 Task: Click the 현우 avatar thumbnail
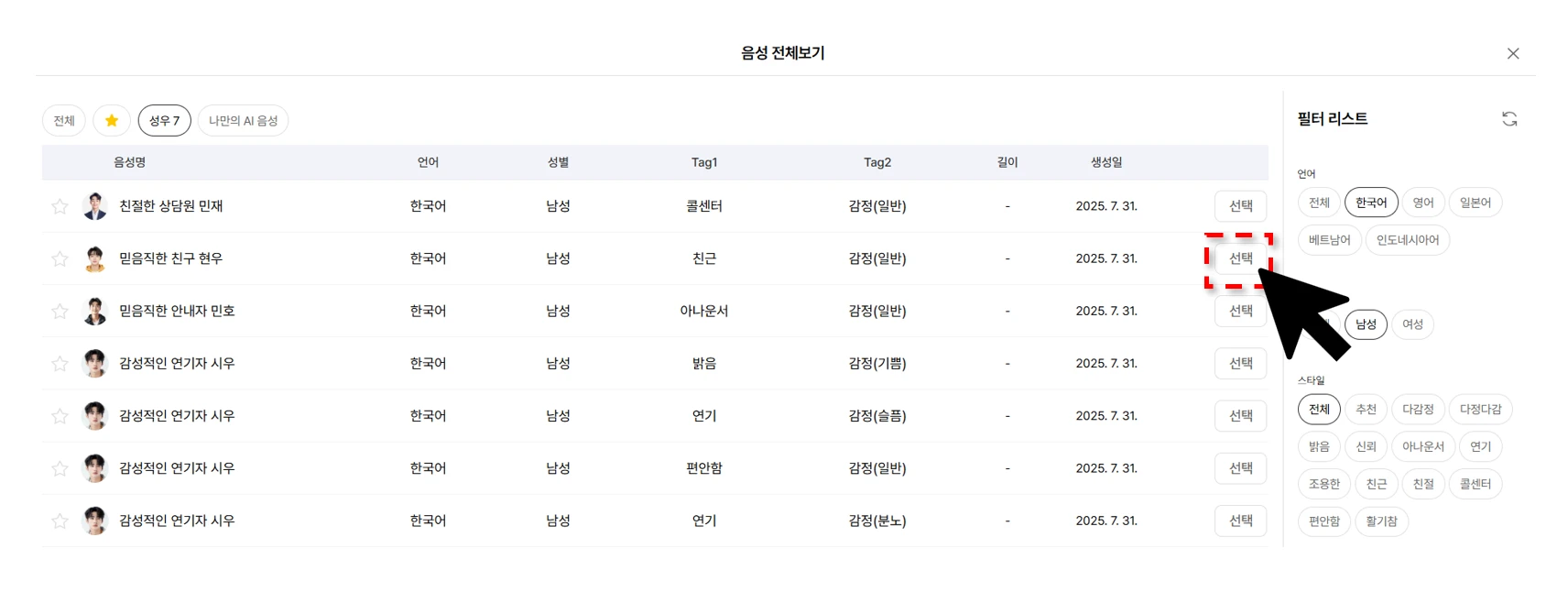(94, 258)
